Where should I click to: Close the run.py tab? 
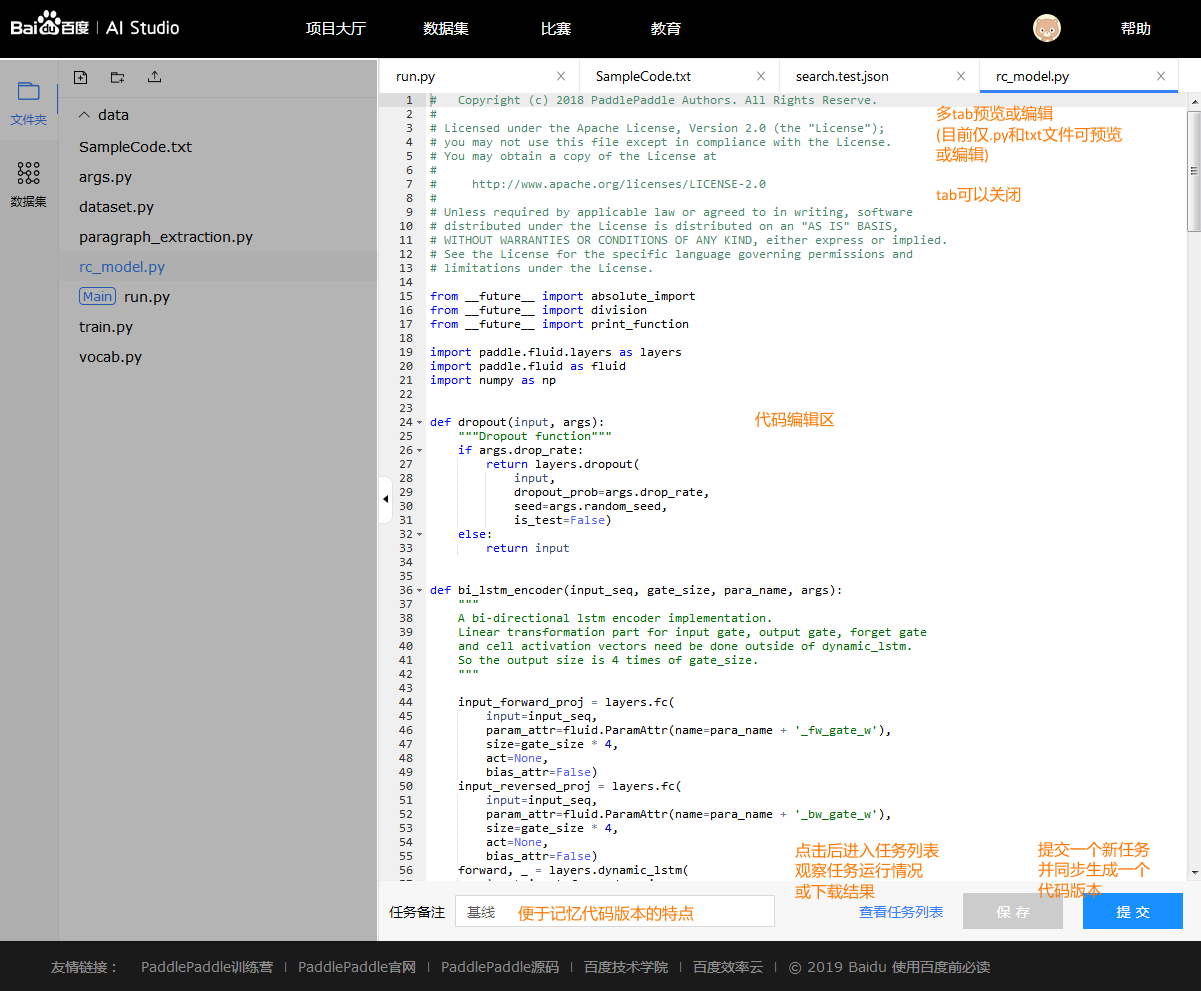[x=561, y=76]
